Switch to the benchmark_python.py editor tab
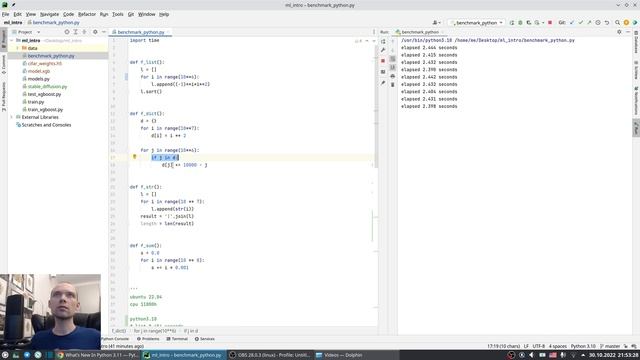640x360 pixels. pos(141,32)
